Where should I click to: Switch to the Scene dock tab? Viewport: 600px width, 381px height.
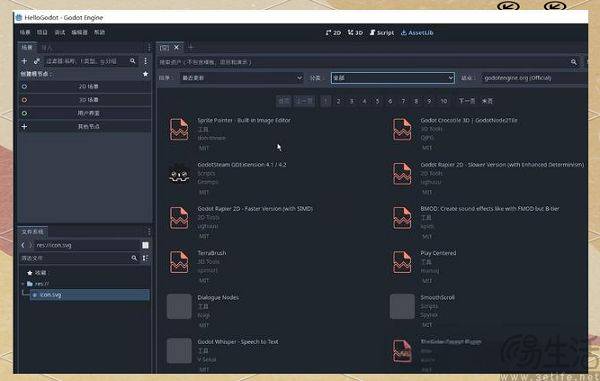click(27, 47)
